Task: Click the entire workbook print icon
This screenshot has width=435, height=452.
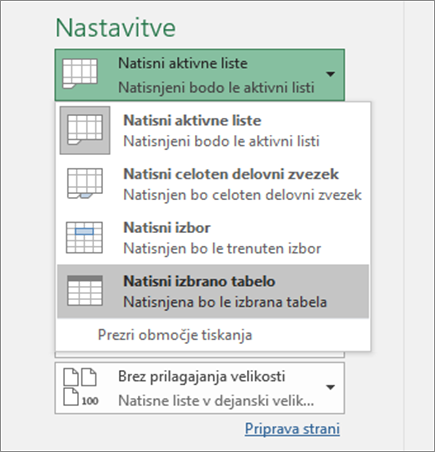Action: tap(85, 184)
